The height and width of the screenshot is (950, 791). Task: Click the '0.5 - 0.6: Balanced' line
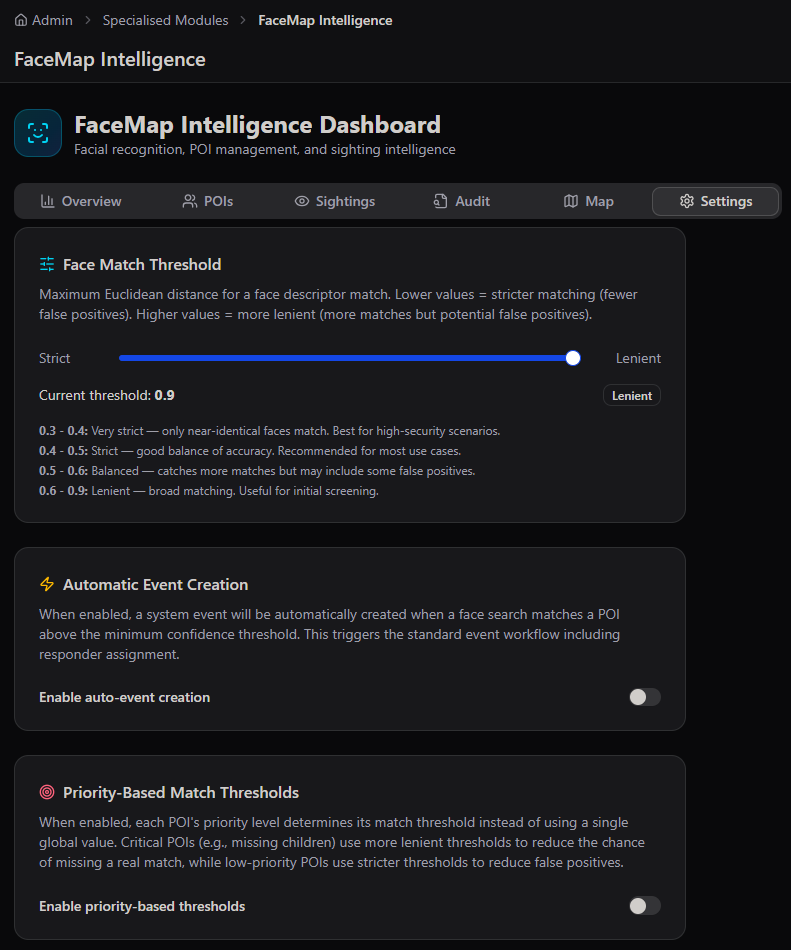257,471
